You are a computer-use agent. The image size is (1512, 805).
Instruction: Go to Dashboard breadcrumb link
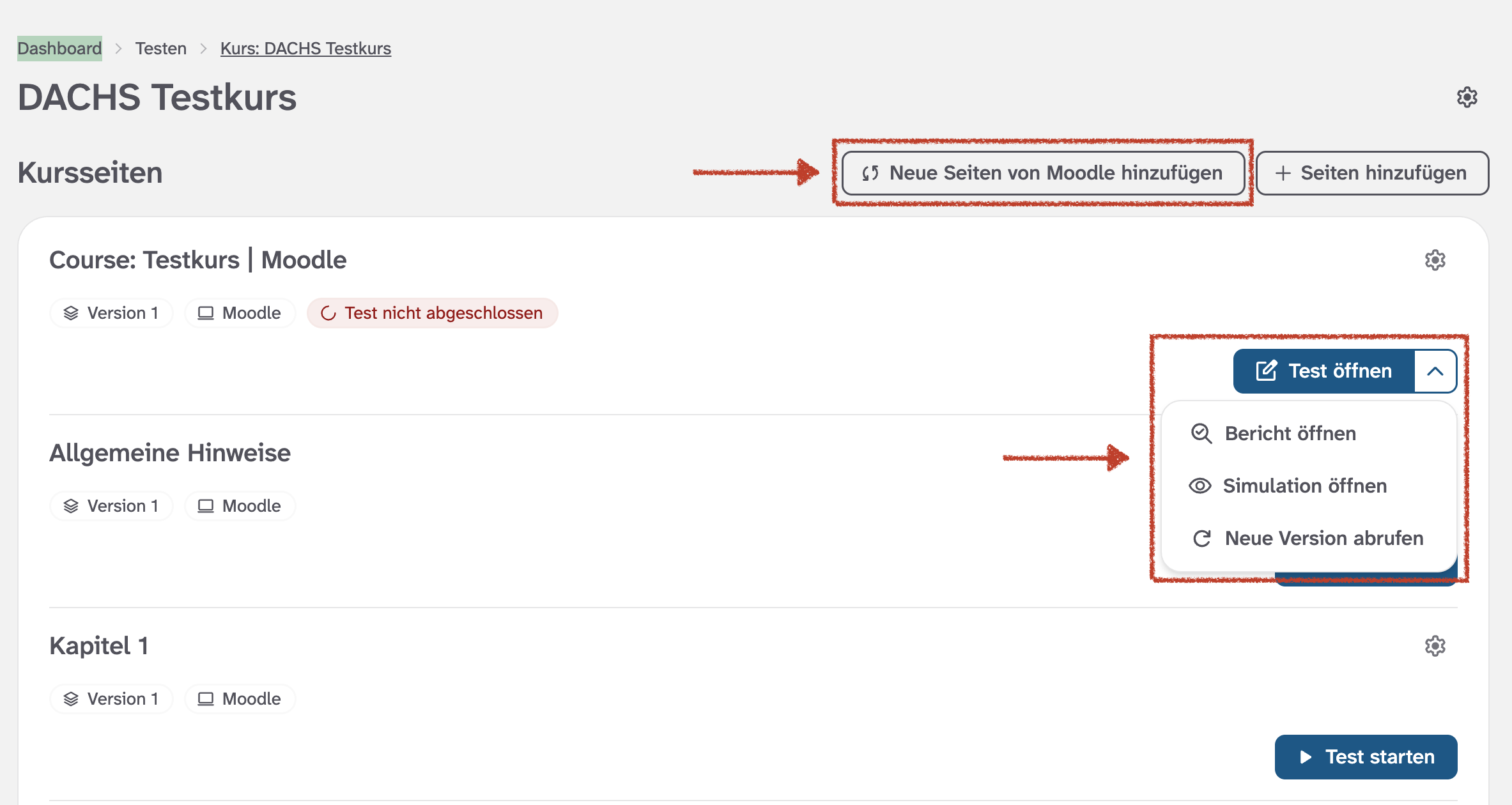point(59,49)
